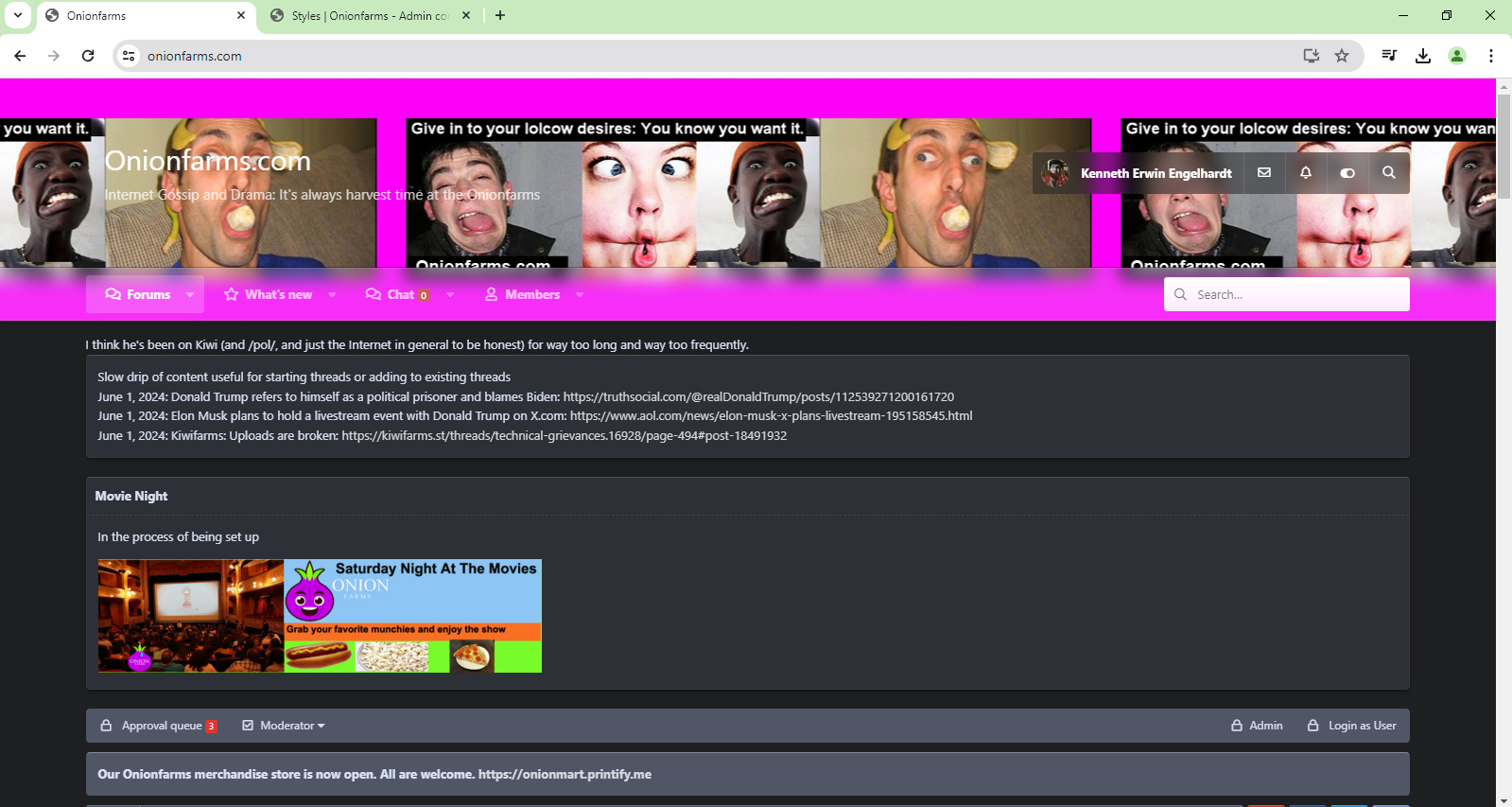Screen dimensions: 1512x807
Task: Toggle the style variation switch icon
Action: (1347, 173)
